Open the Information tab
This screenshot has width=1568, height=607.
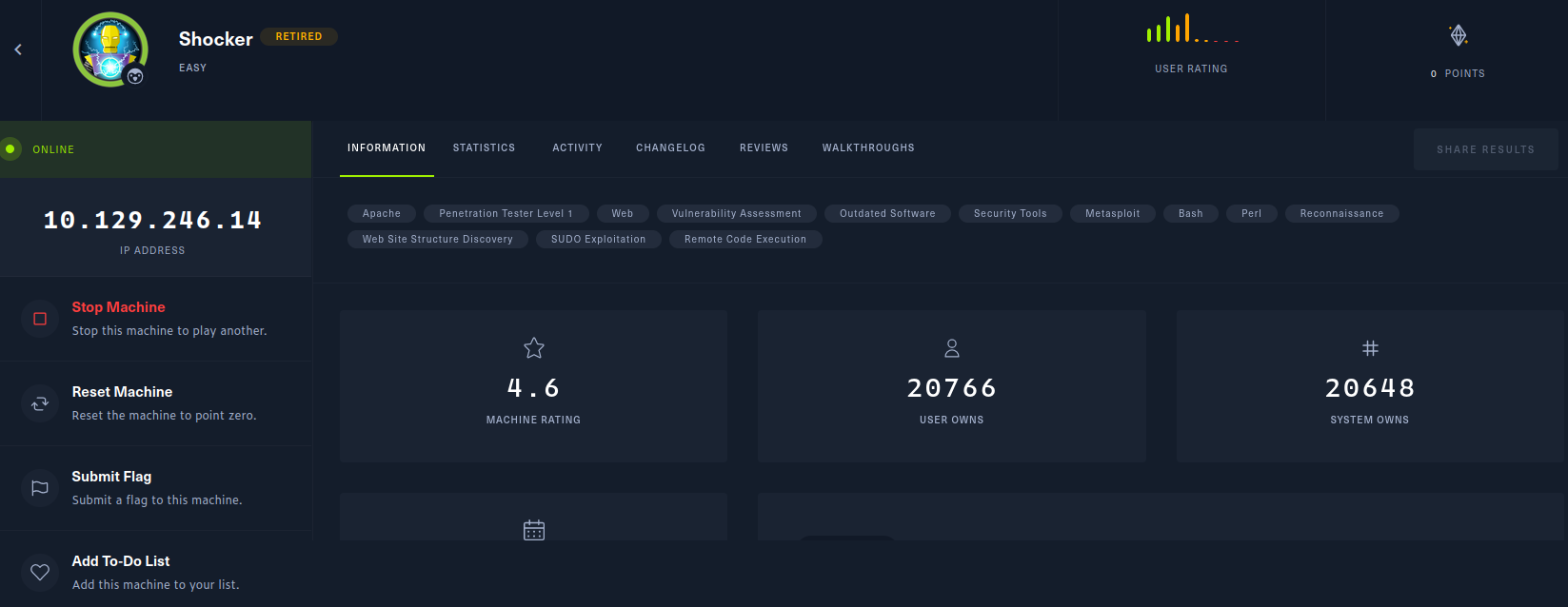click(387, 148)
